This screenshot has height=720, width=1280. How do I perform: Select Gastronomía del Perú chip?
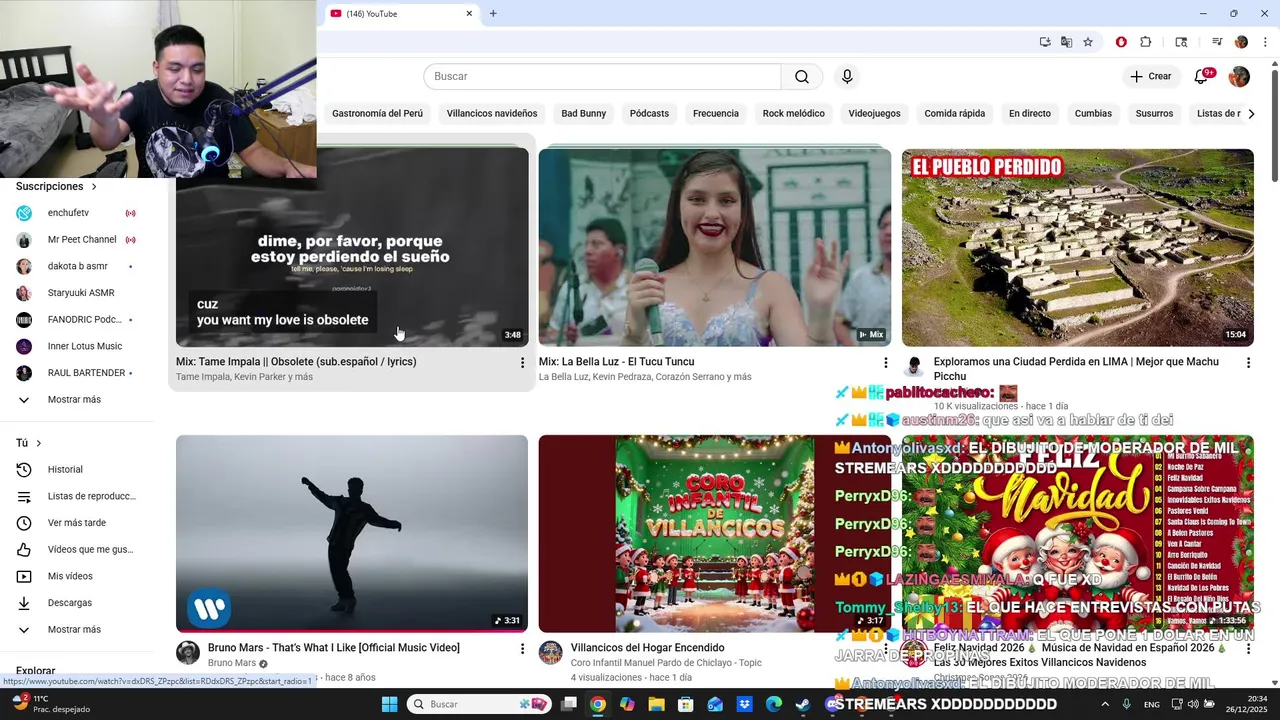click(377, 114)
